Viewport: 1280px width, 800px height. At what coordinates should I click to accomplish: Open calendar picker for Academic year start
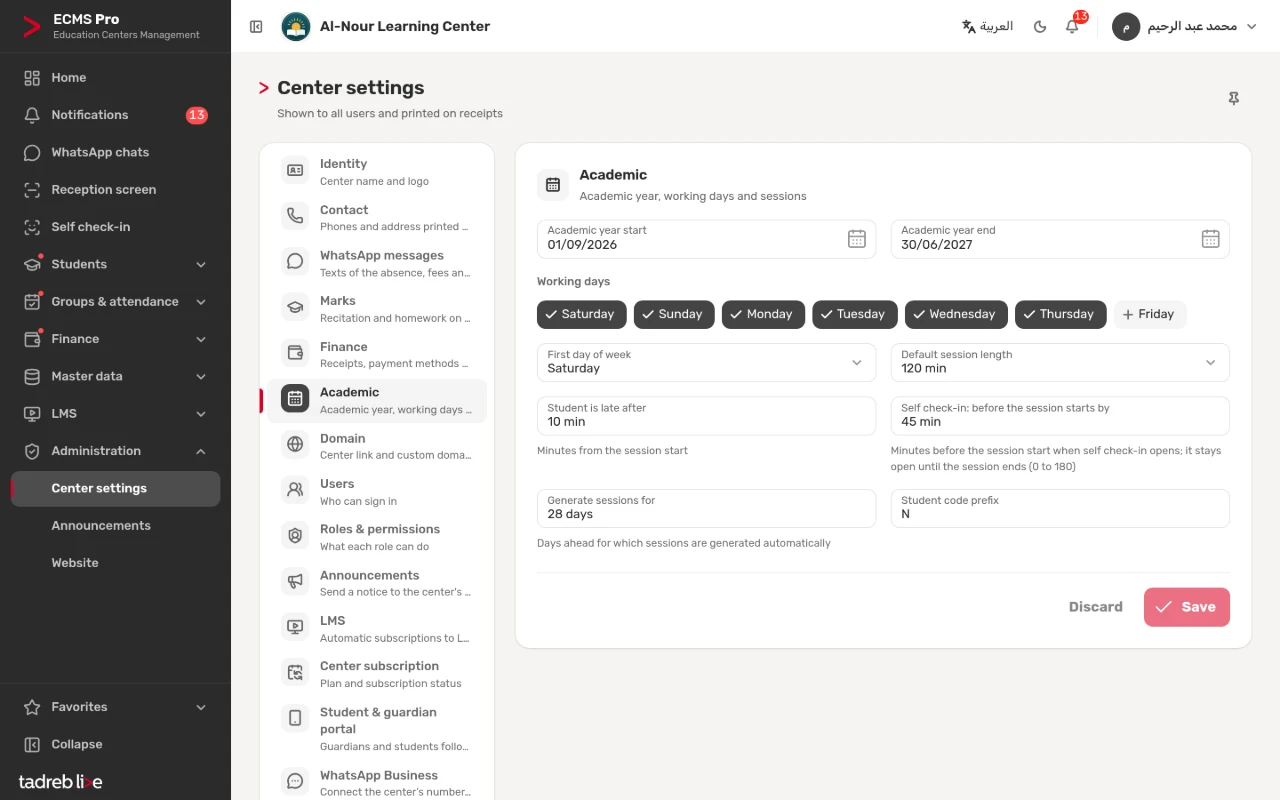(857, 239)
